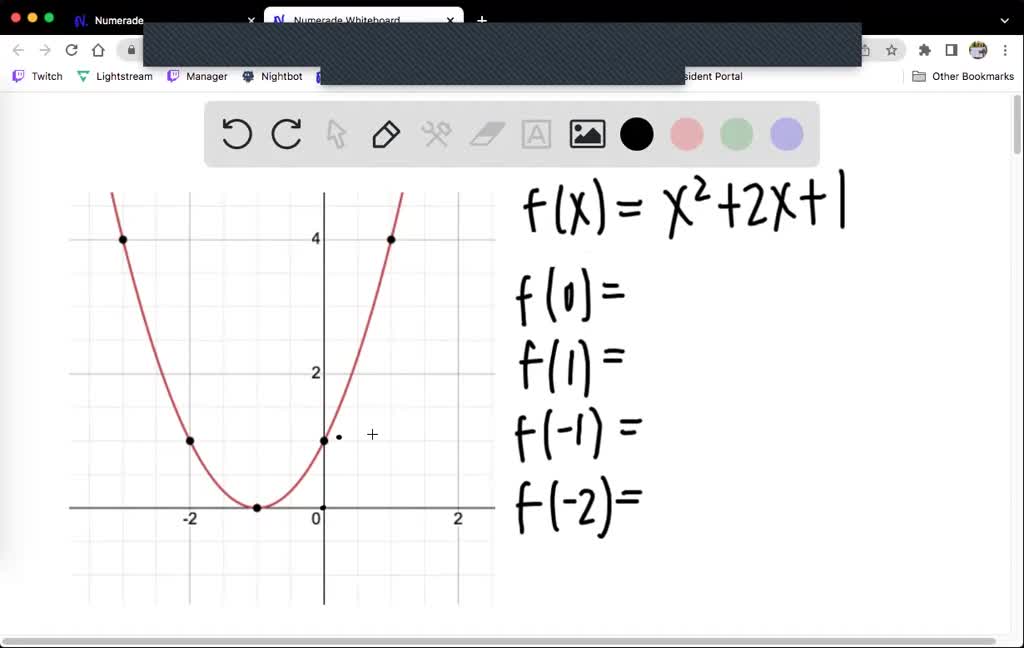This screenshot has width=1024, height=648.
Task: Switch to the Numerade tab
Action: coord(117,20)
